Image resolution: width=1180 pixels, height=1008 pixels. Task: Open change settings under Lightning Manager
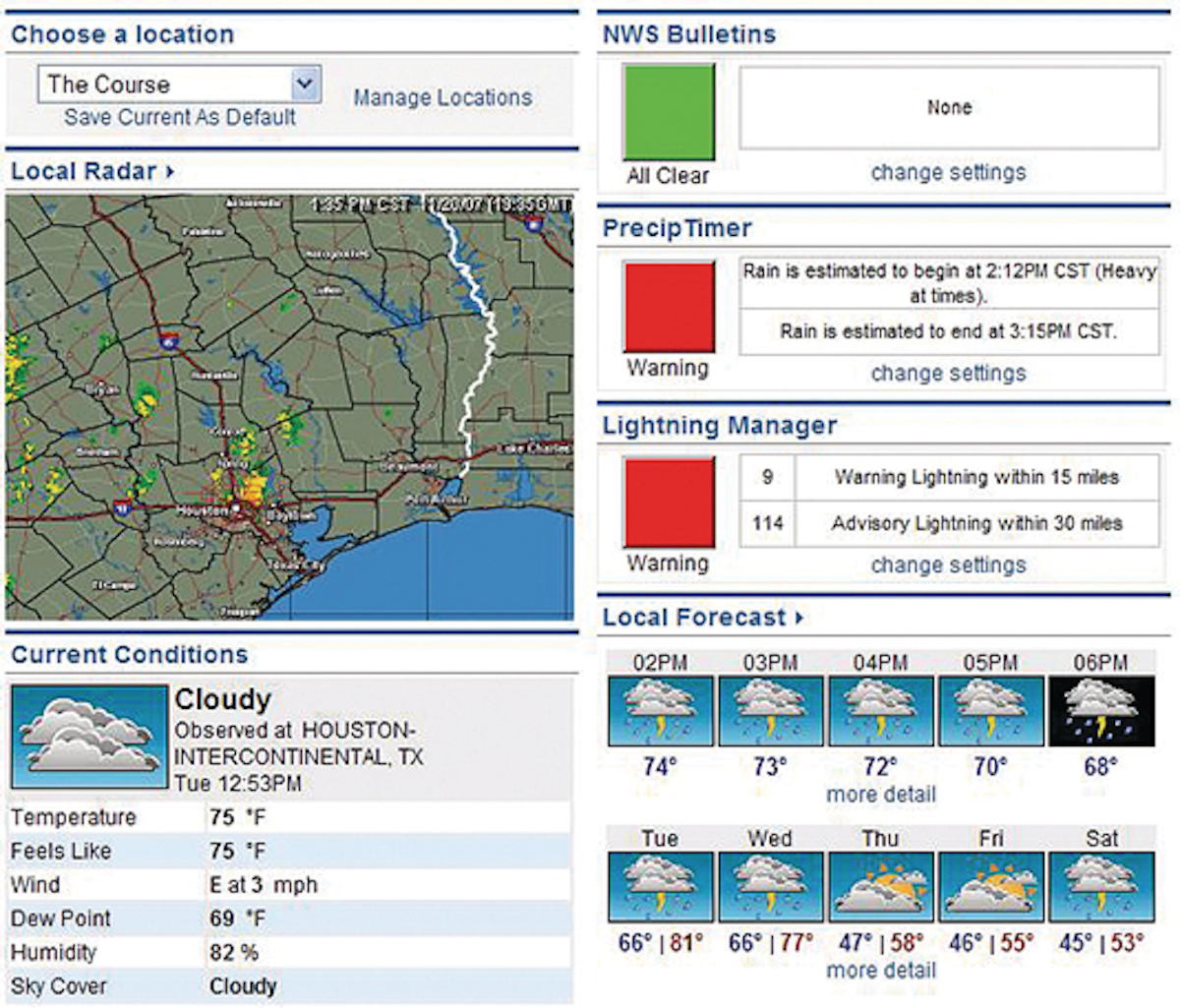click(x=947, y=565)
